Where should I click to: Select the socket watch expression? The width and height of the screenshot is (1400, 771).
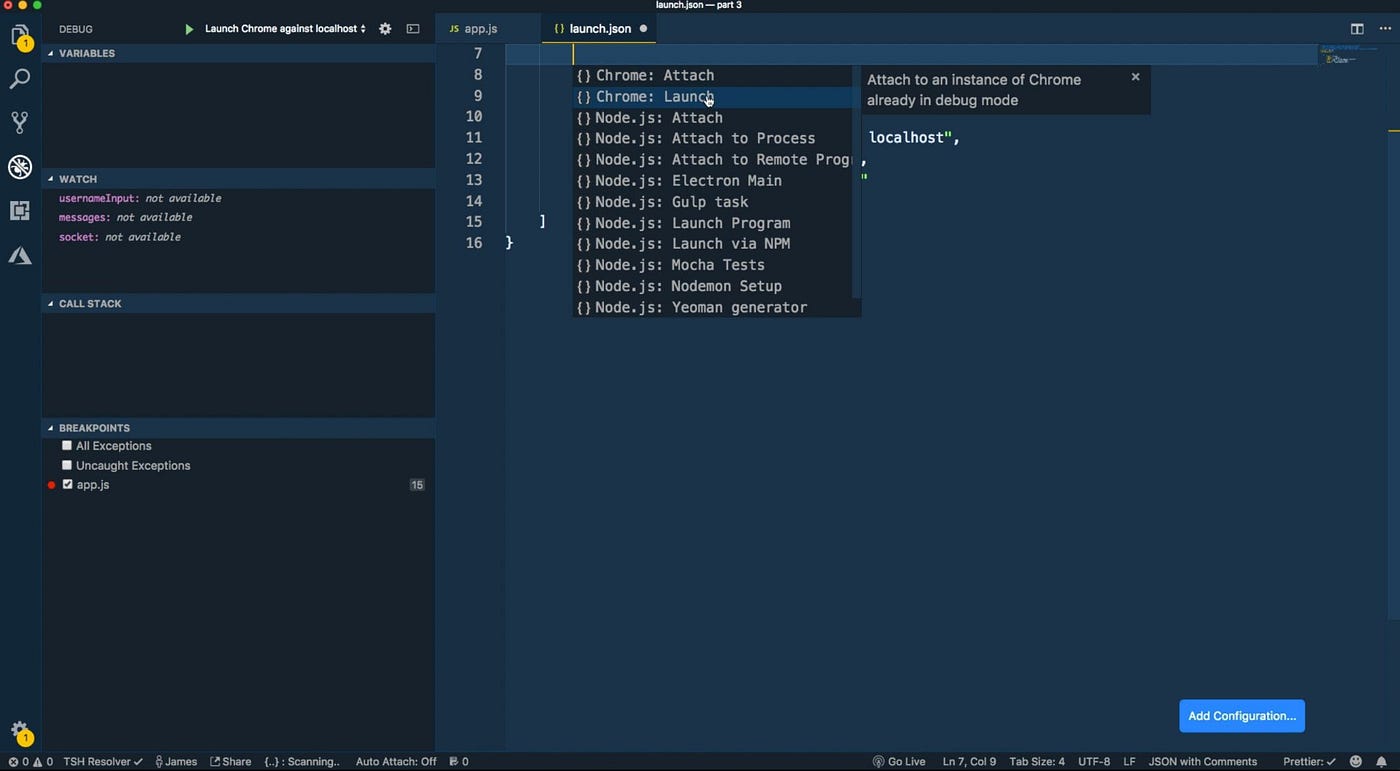120,237
